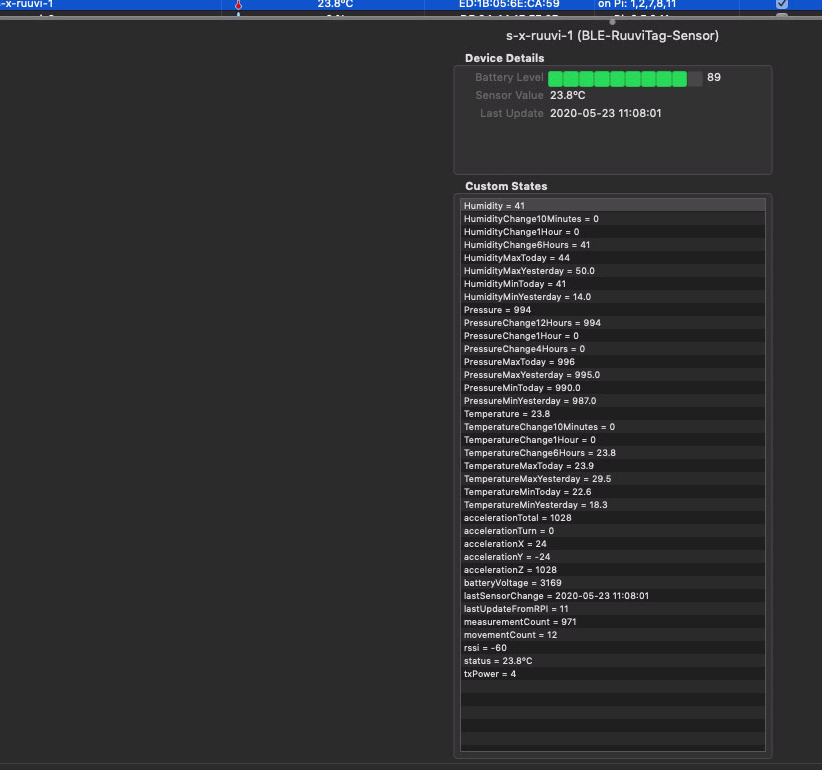Viewport: 822px width, 770px height.
Task: Select the 'TemperatureMaxToday = 23.9' row
Action: click(612, 466)
